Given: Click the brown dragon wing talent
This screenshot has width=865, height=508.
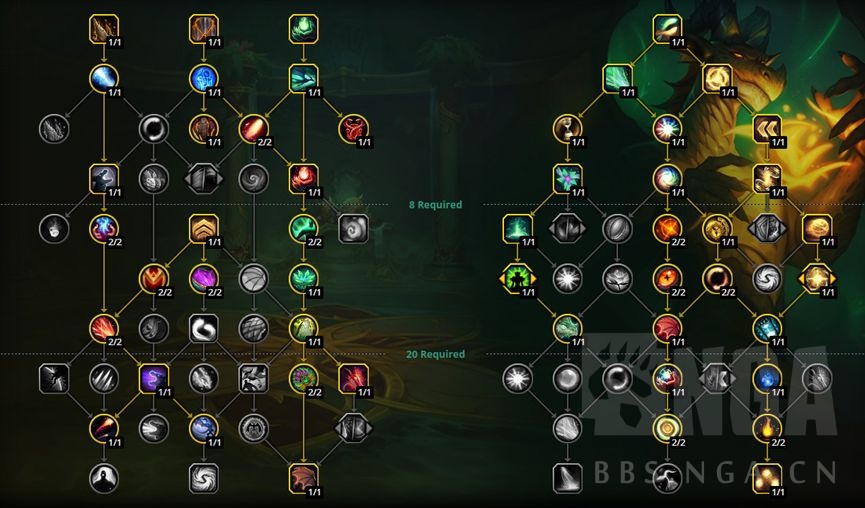Looking at the screenshot, I should pyautogui.click(x=303, y=478).
